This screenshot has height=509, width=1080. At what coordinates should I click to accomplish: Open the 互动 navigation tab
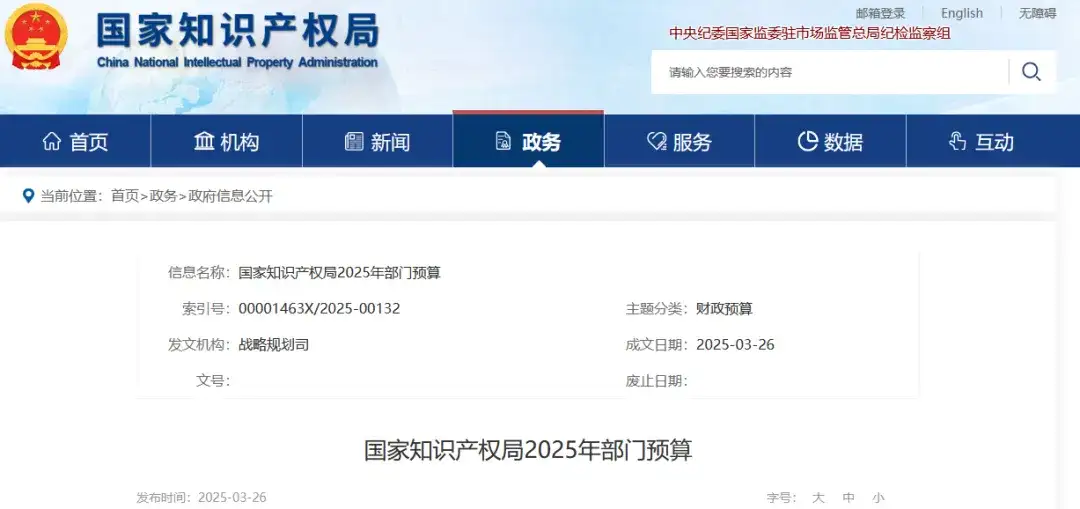click(x=982, y=141)
